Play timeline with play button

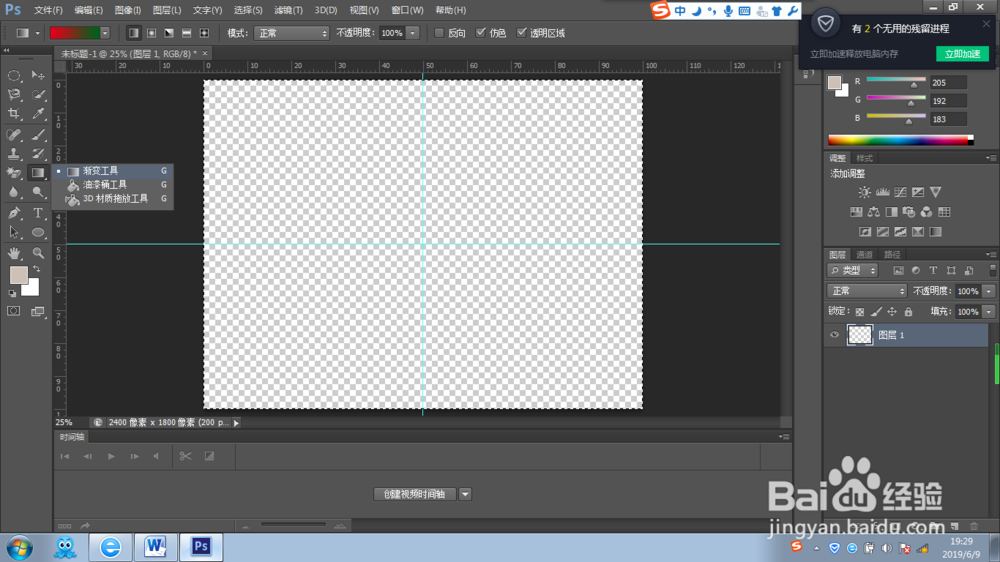click(111, 456)
